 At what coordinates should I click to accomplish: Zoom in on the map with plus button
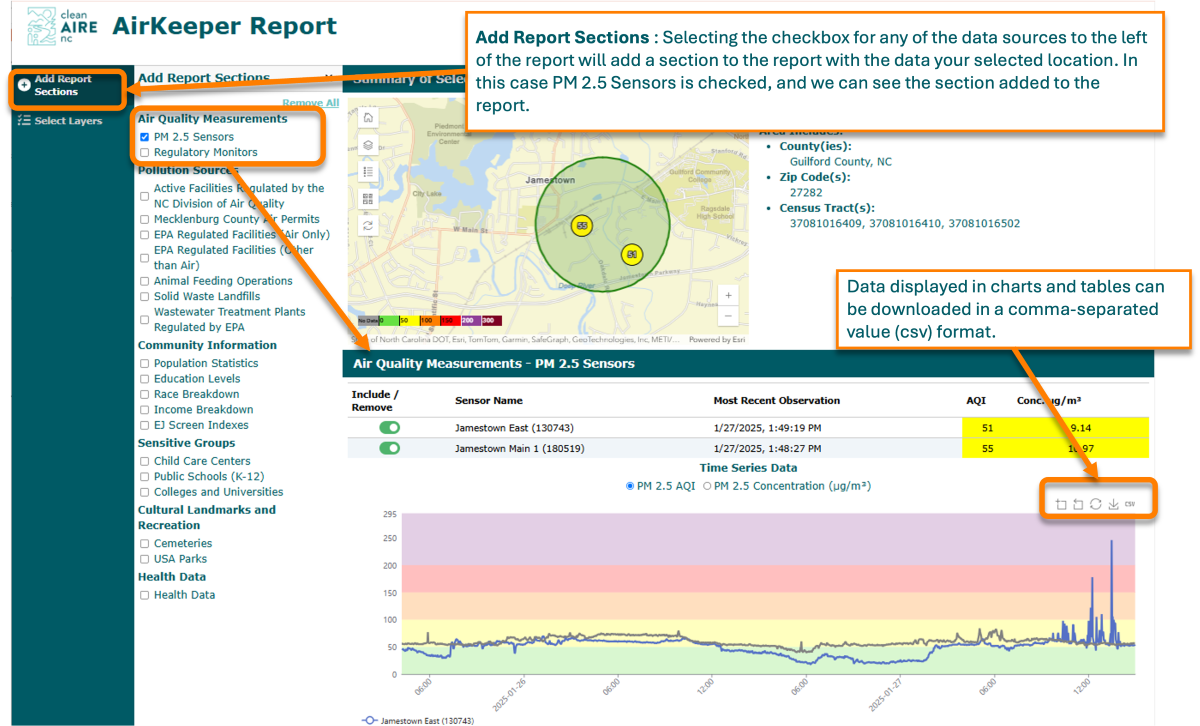[x=728, y=296]
